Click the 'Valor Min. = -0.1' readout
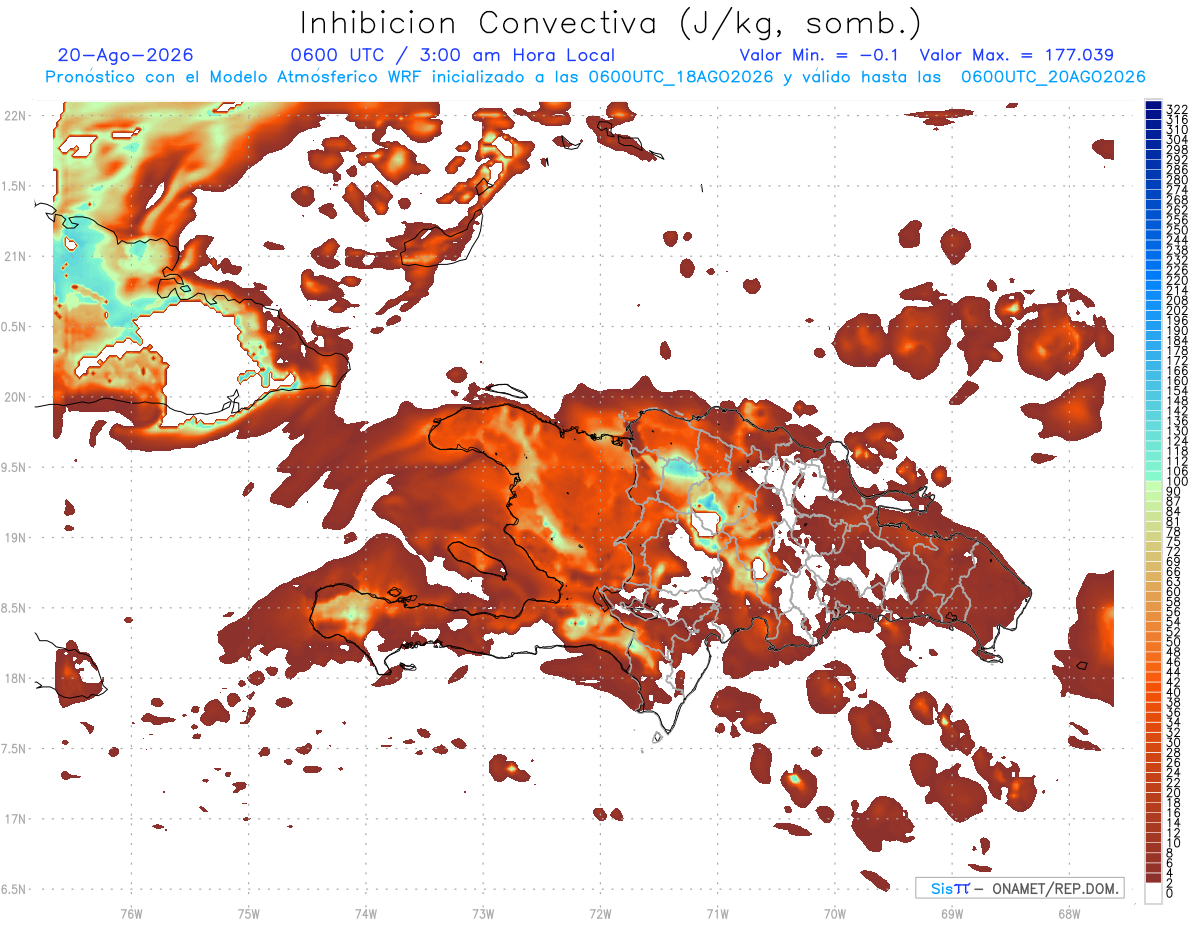Viewport: 1200px width, 927px height. pyautogui.click(x=819, y=55)
